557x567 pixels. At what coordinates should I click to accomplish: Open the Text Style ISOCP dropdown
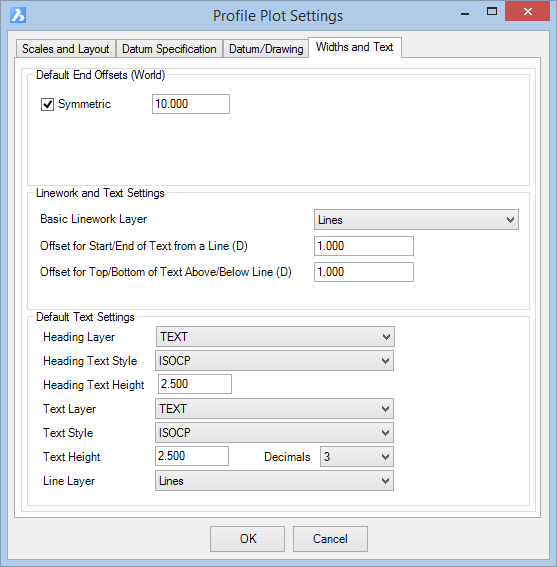[274, 432]
